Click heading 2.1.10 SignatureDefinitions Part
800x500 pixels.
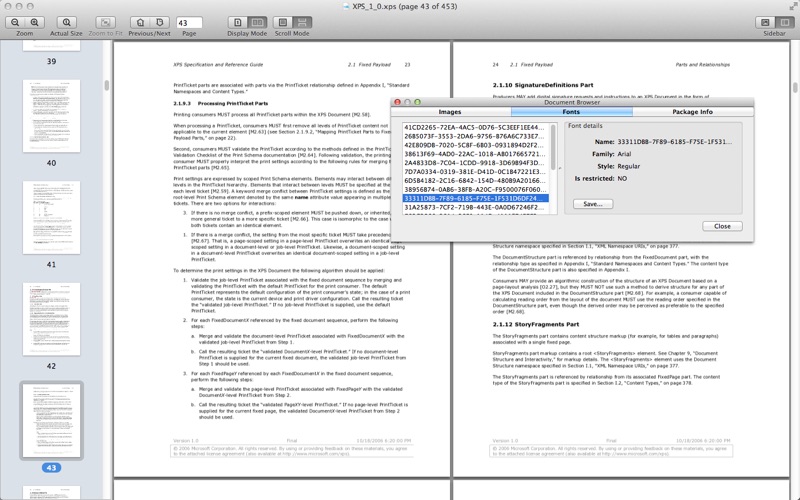coord(543,85)
